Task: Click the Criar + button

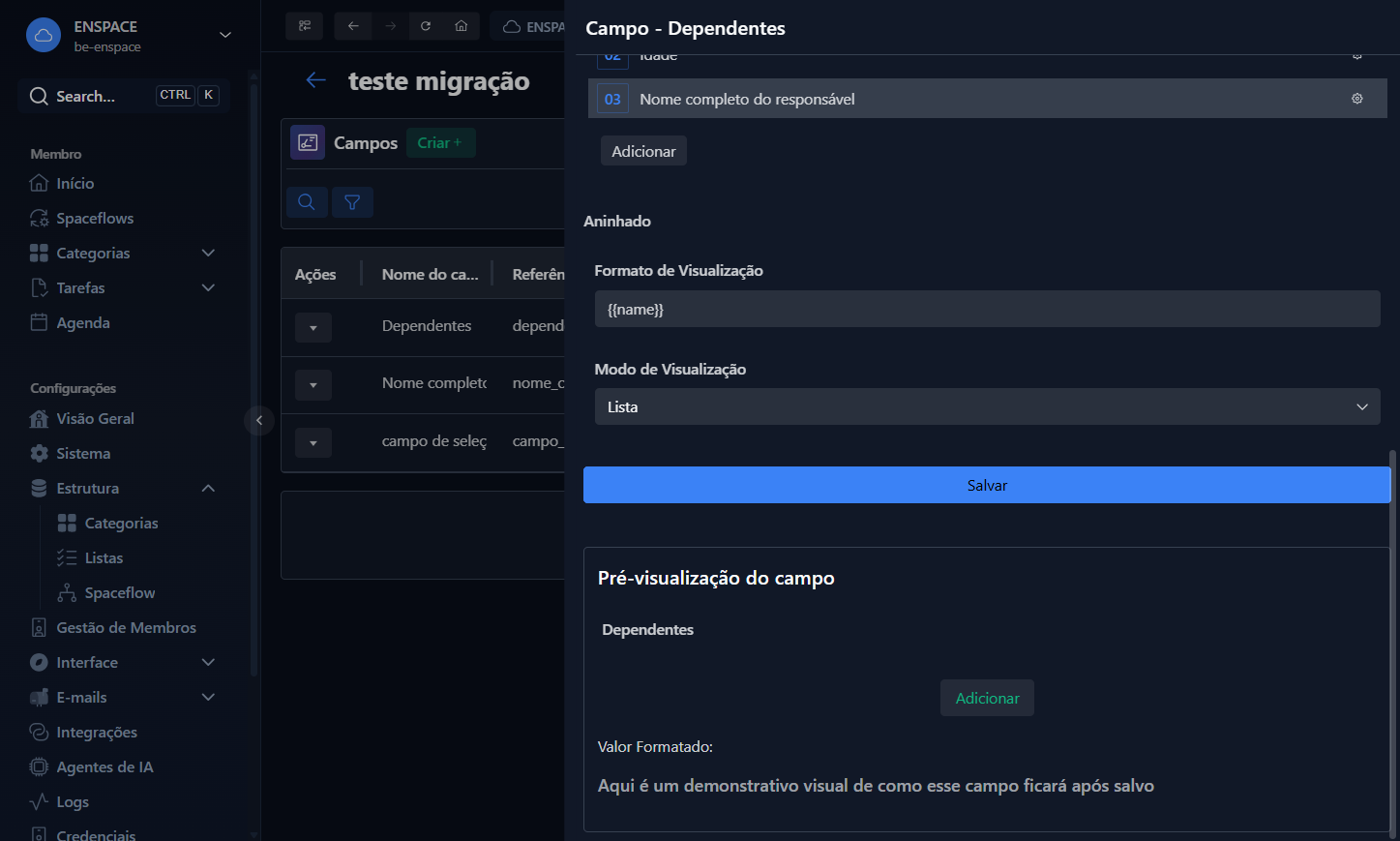Action: click(440, 142)
